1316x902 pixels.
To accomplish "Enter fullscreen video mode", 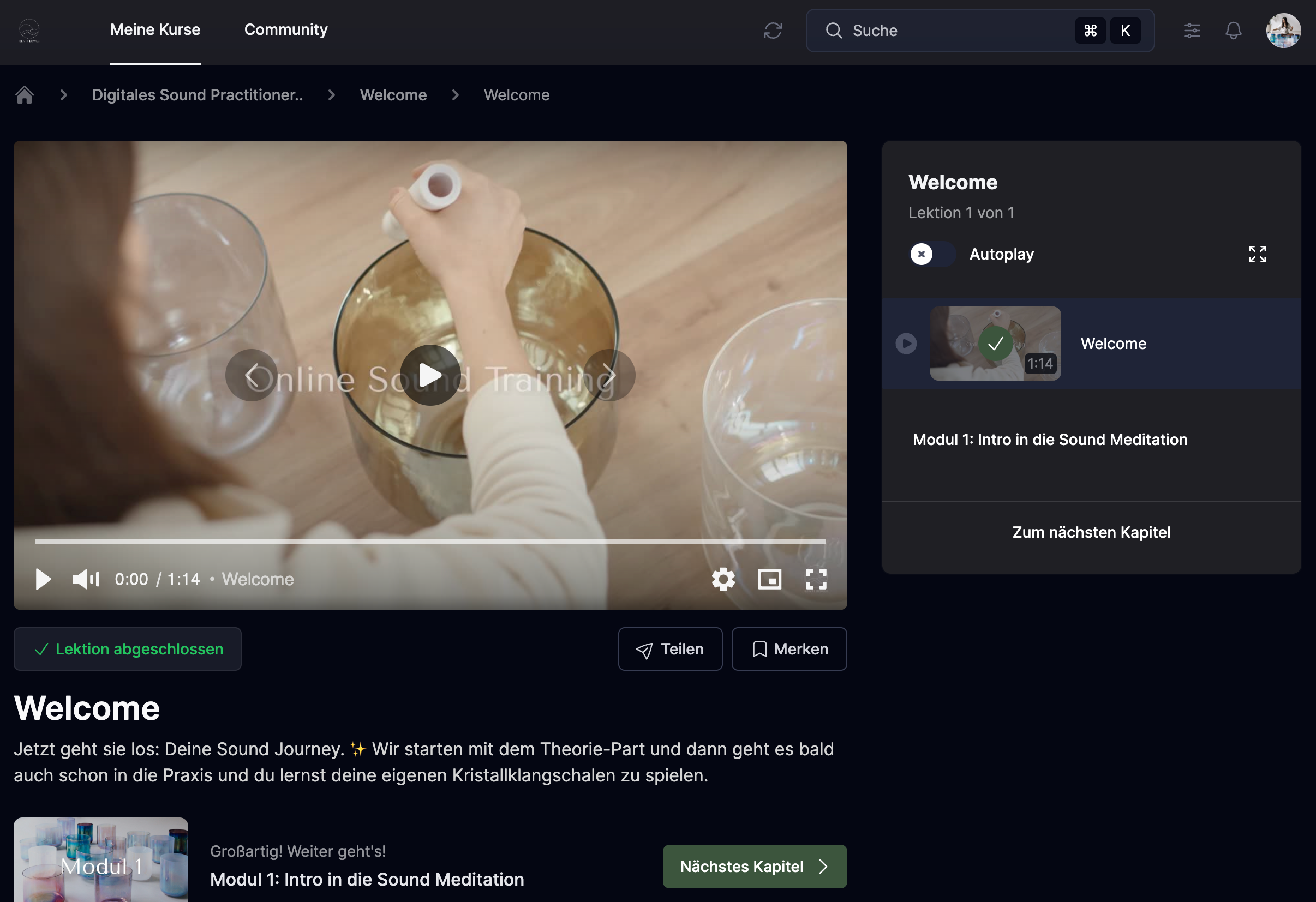I will 816,579.
